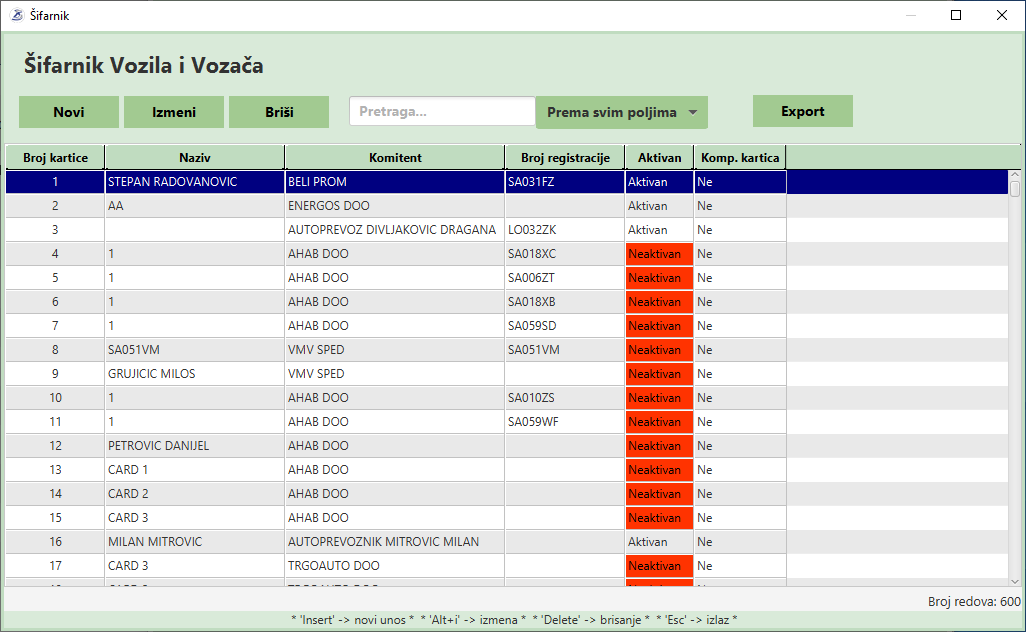Open the 'Prema svim poljima' dropdown
Screen dimensions: 1026x632
pos(621,113)
